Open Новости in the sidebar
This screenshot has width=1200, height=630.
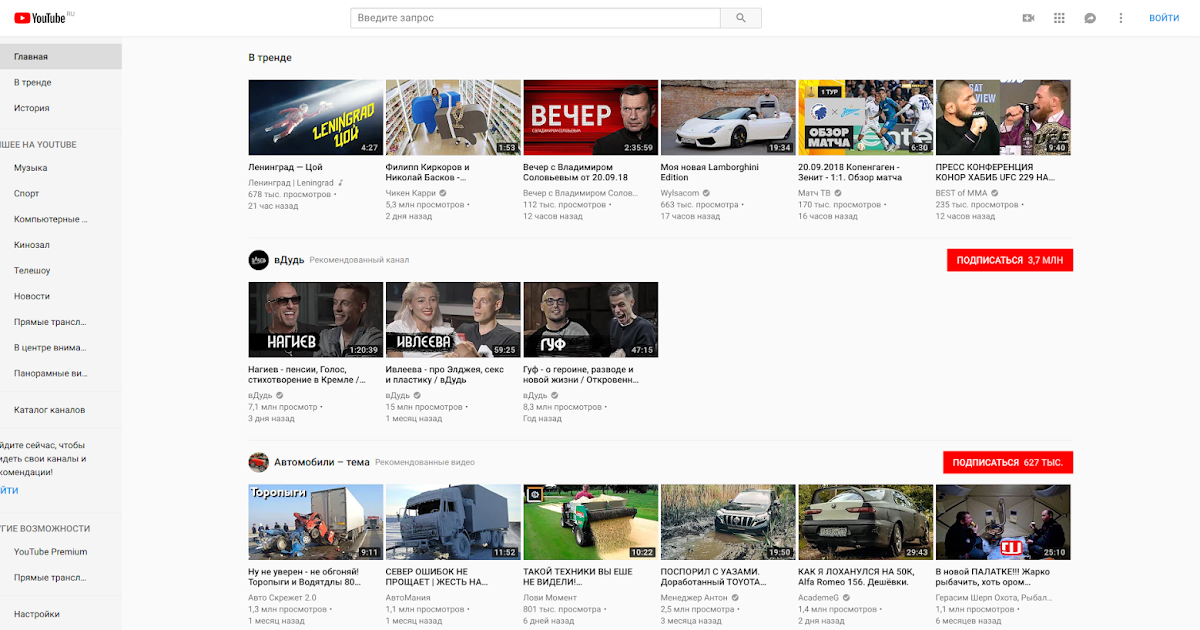pos(60,296)
